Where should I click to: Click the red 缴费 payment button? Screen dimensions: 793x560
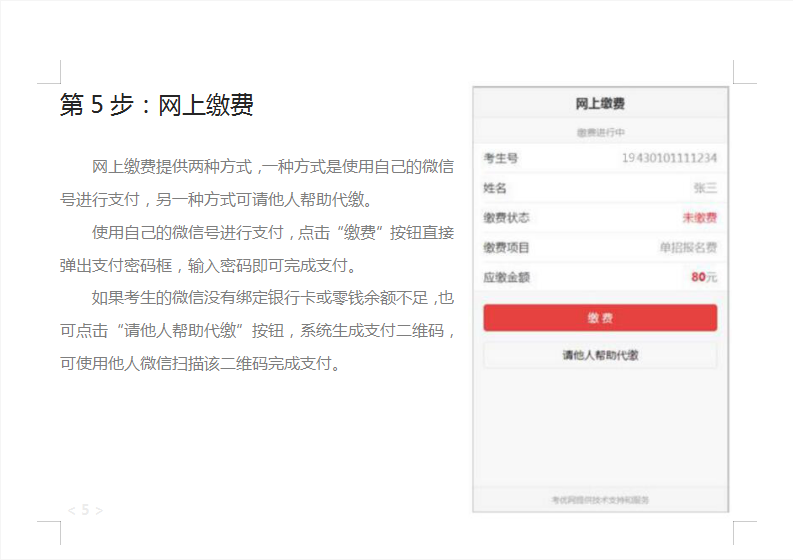click(x=600, y=318)
